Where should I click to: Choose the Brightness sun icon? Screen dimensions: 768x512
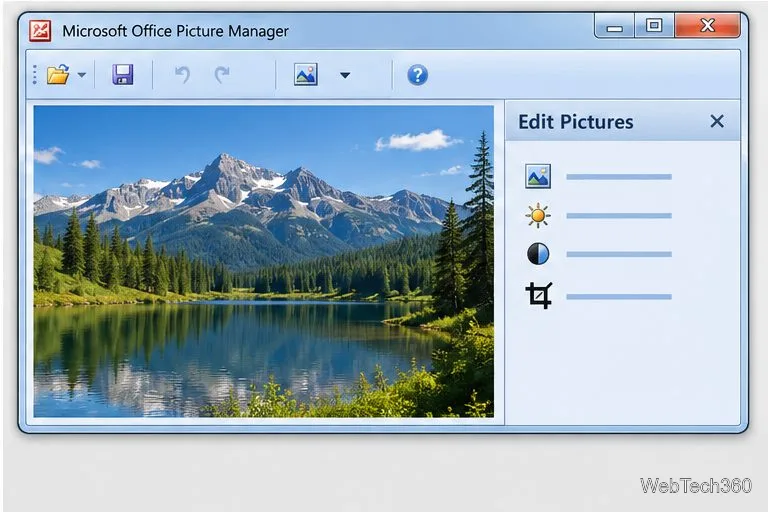(x=538, y=215)
